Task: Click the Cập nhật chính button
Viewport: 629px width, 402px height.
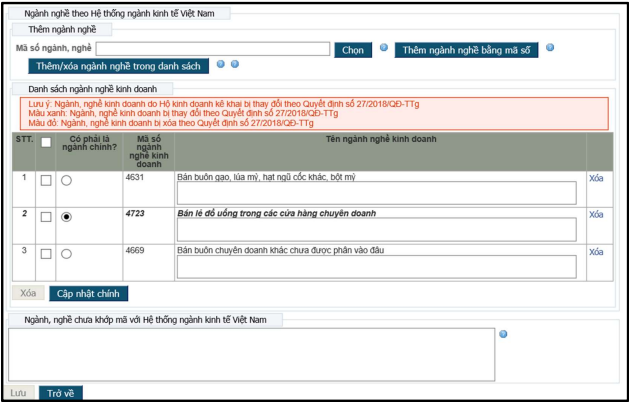Action: 88,293
